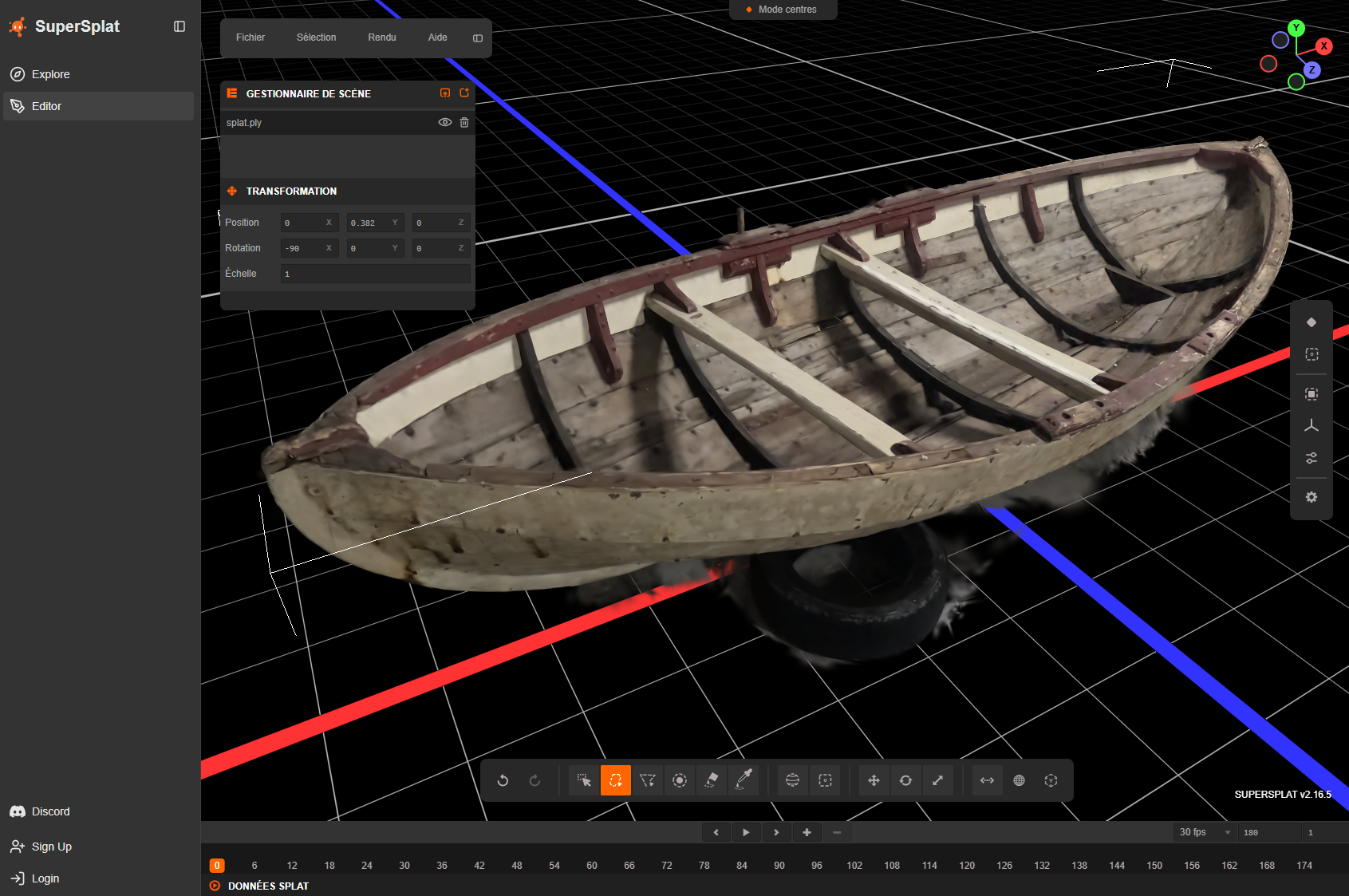The width and height of the screenshot is (1349, 896).
Task: Select the lasso selection tool
Action: [x=615, y=780]
